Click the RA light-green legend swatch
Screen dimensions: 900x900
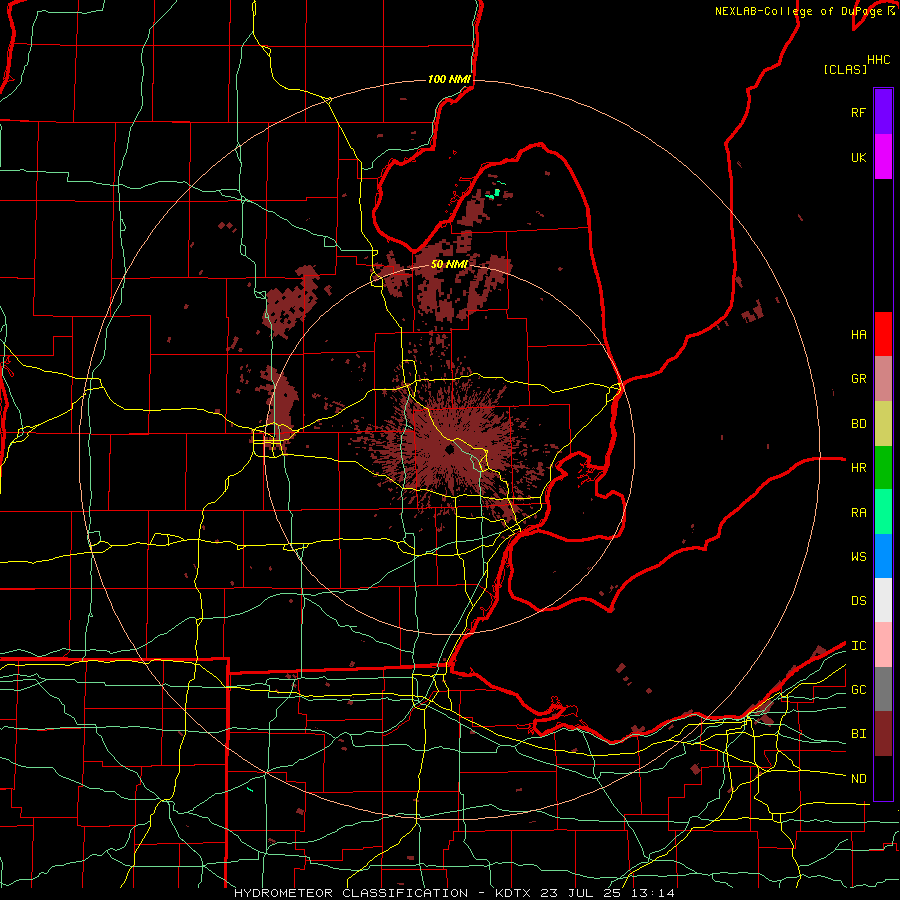click(x=883, y=512)
